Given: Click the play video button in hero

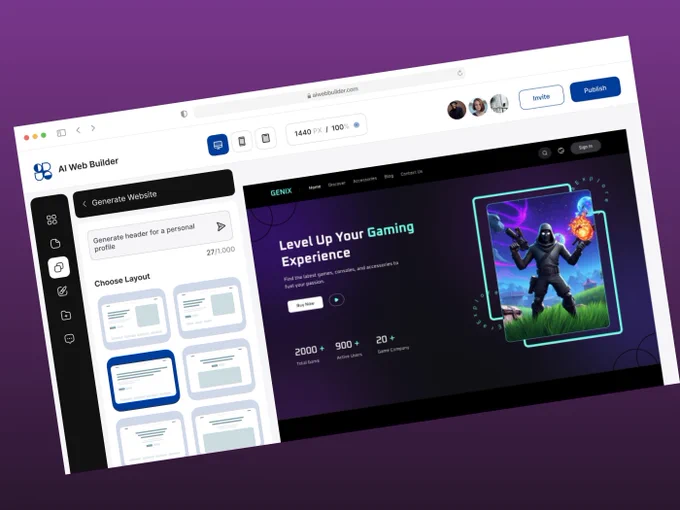Looking at the screenshot, I should pyautogui.click(x=336, y=300).
